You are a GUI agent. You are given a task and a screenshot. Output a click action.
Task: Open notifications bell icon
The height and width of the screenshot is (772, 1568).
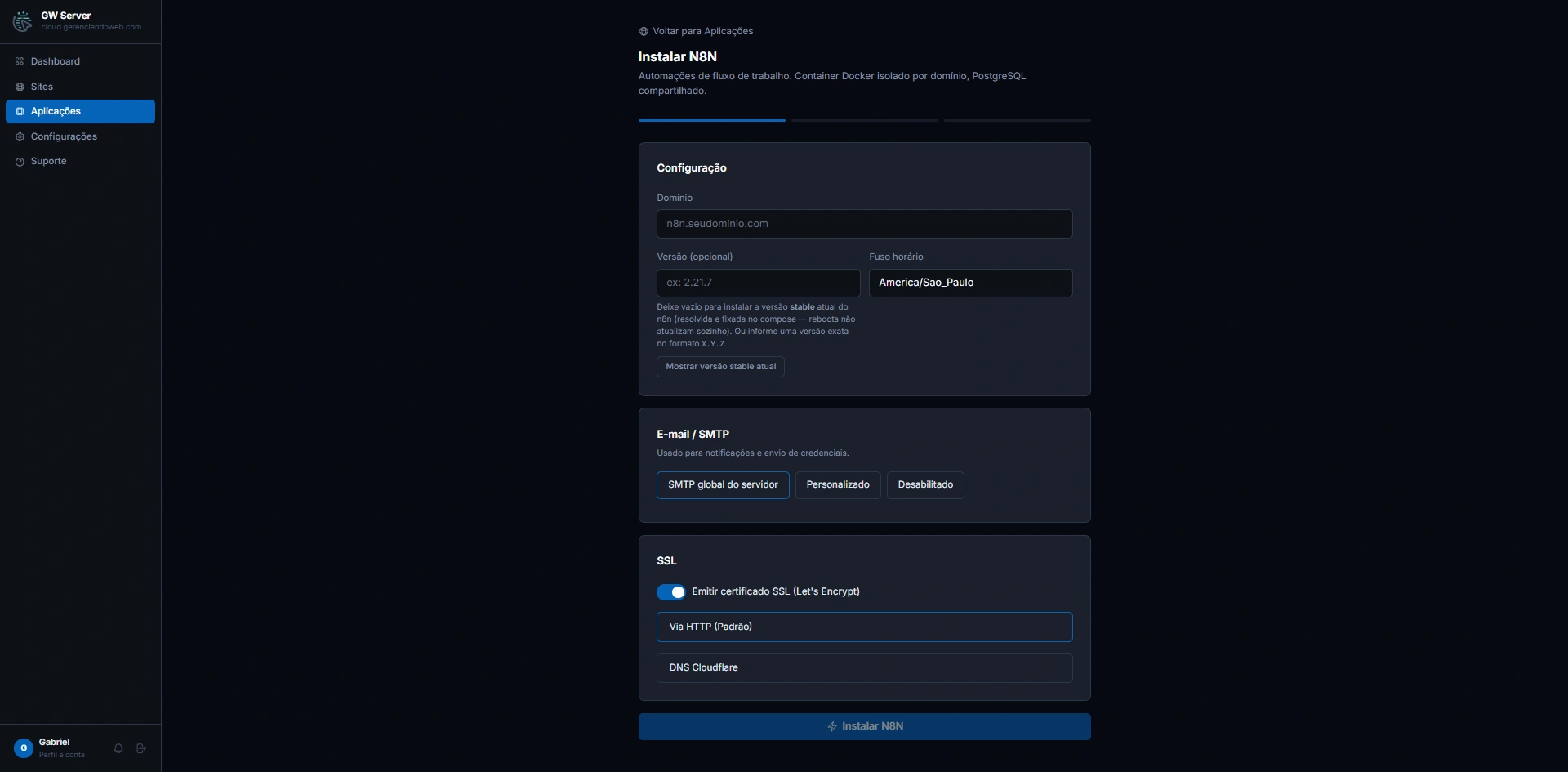[x=118, y=748]
